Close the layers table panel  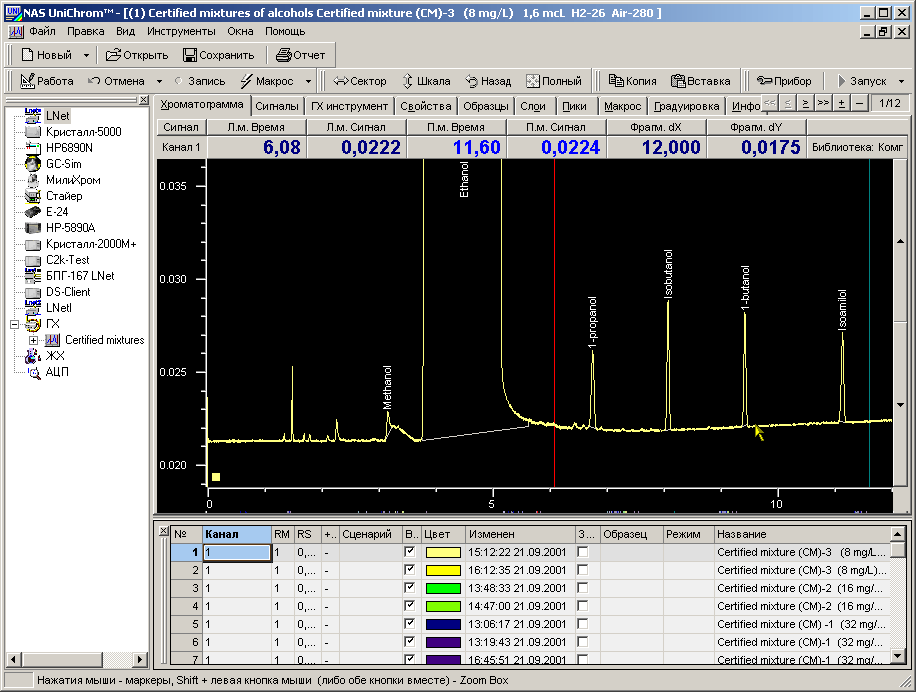point(164,531)
